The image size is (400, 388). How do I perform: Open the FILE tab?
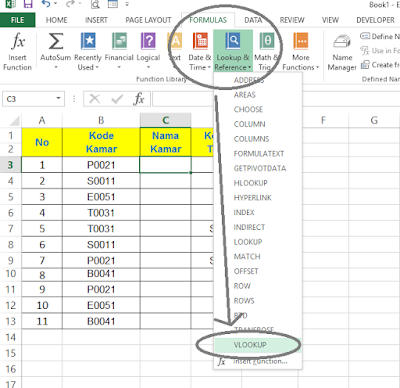[x=17, y=20]
